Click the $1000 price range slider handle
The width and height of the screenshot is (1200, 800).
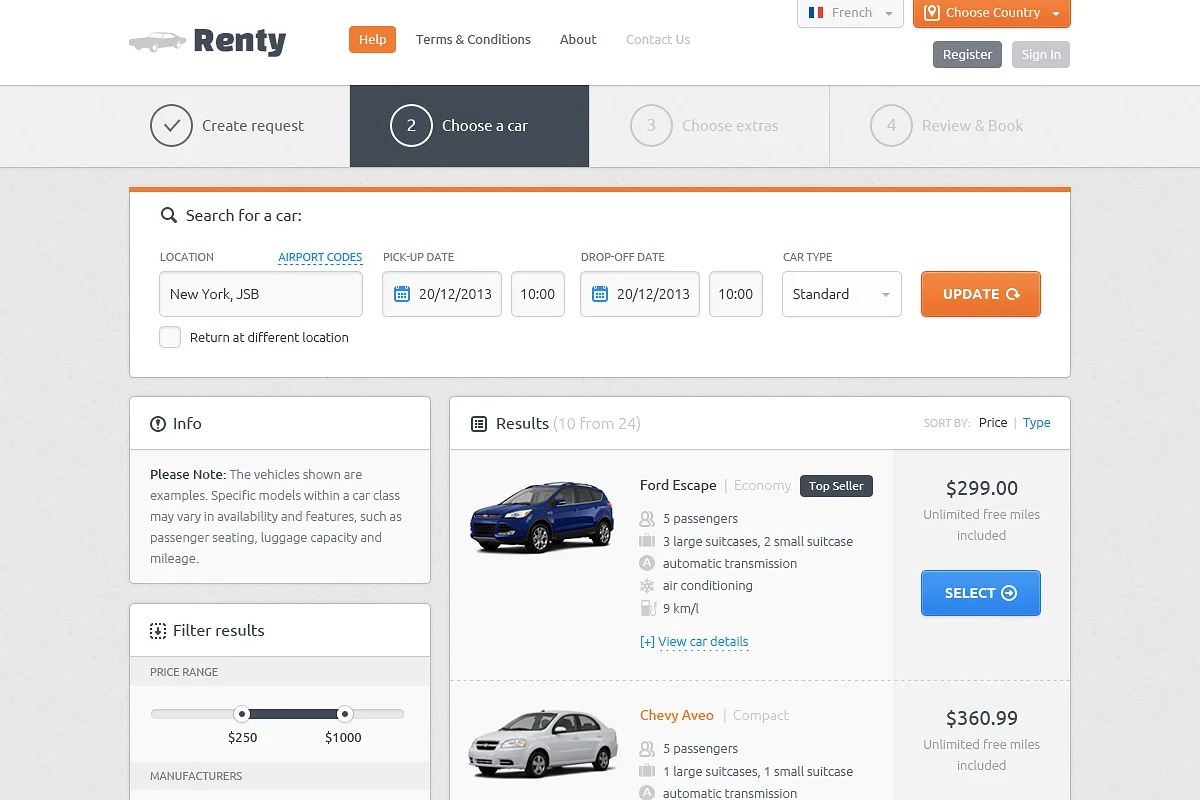pyautogui.click(x=345, y=714)
